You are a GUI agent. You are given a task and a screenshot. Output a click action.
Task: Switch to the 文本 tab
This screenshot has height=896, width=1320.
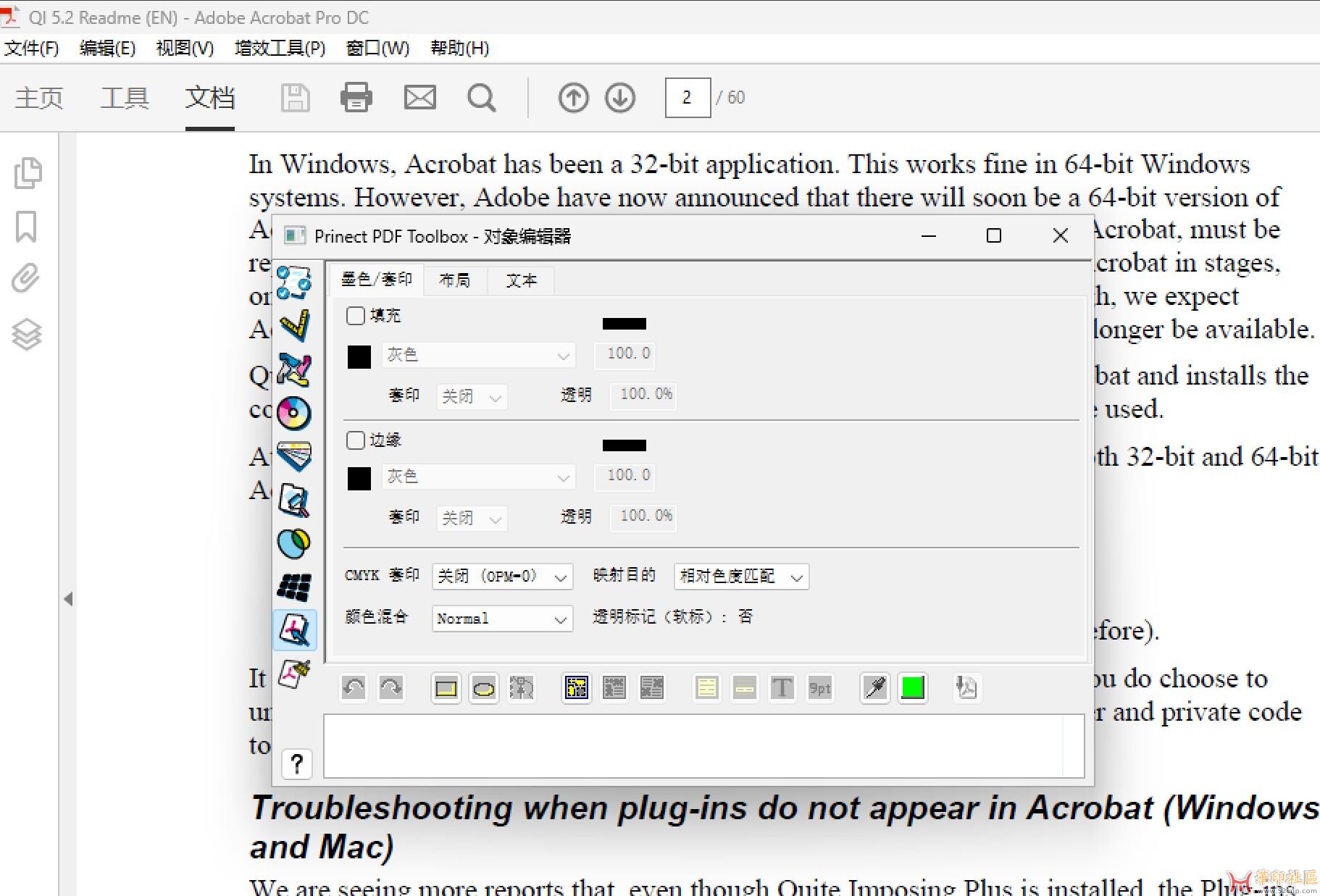(521, 280)
